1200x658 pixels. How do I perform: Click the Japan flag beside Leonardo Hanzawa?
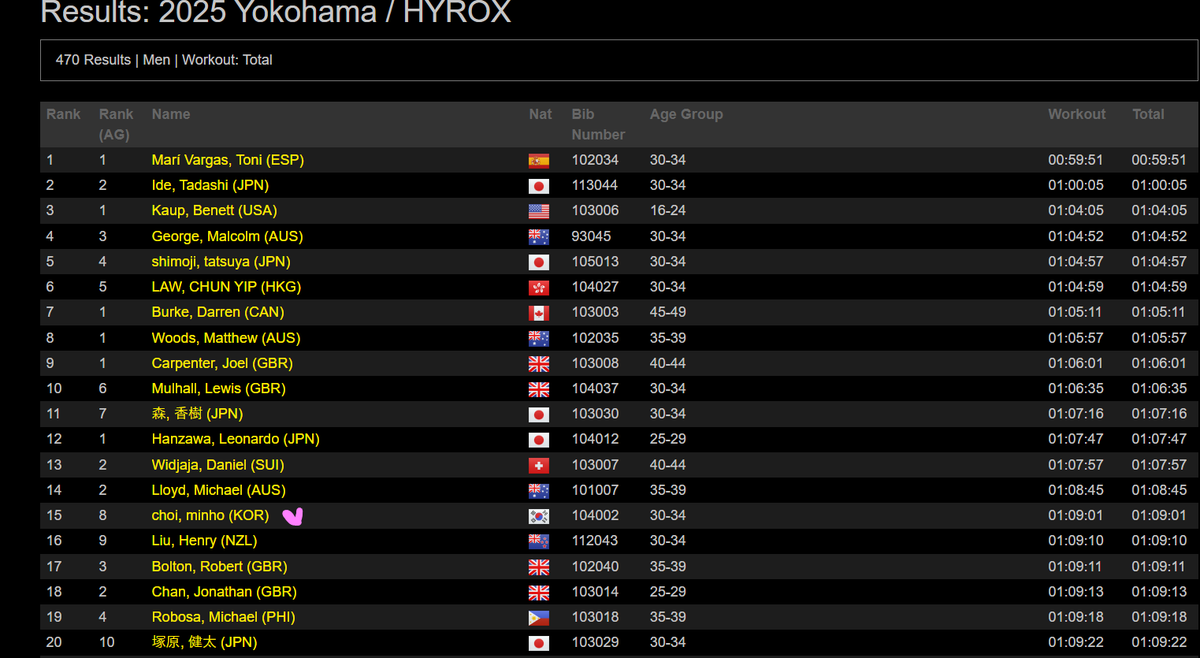point(539,440)
